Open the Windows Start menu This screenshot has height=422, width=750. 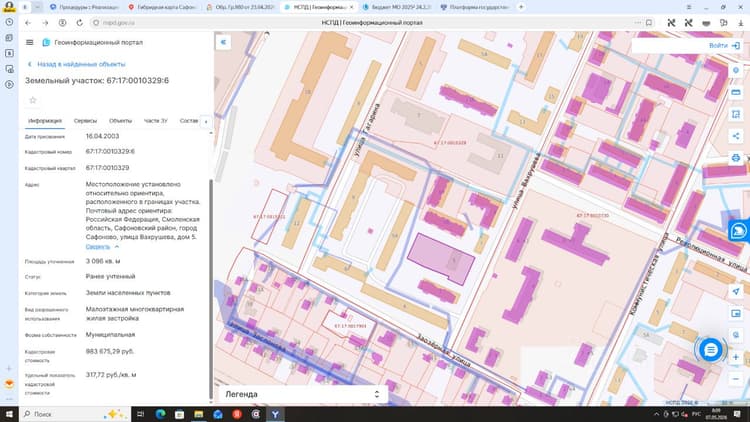coord(10,414)
